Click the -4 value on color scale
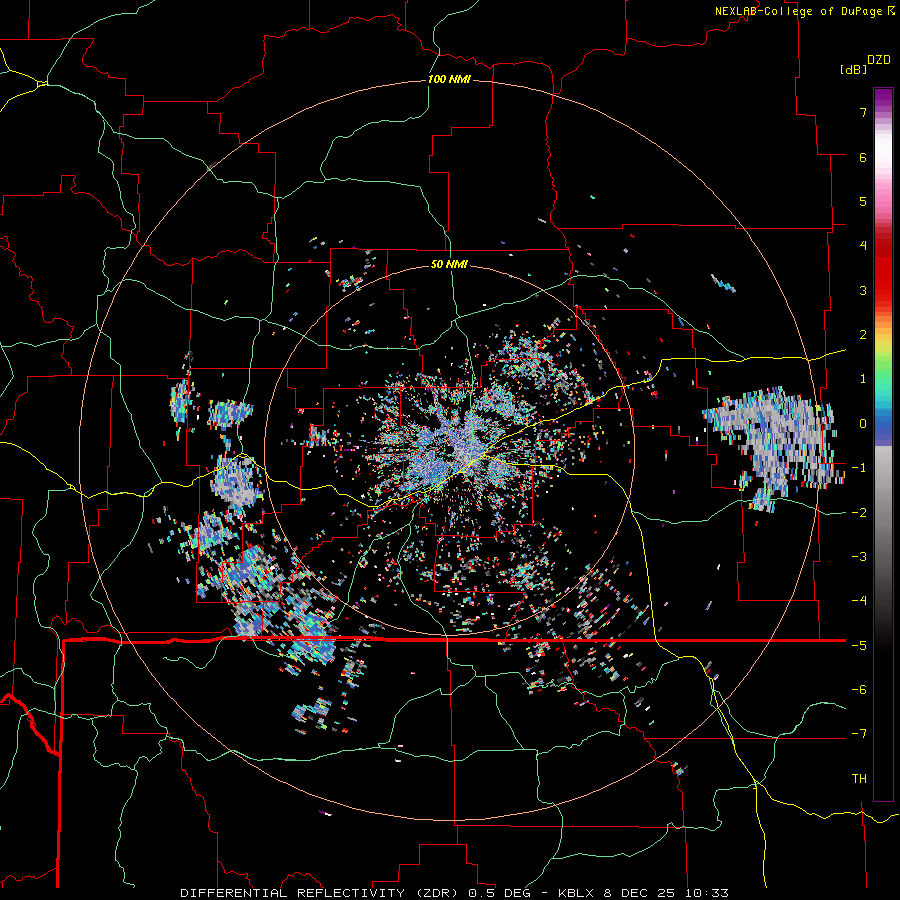The image size is (900, 900). [x=859, y=601]
